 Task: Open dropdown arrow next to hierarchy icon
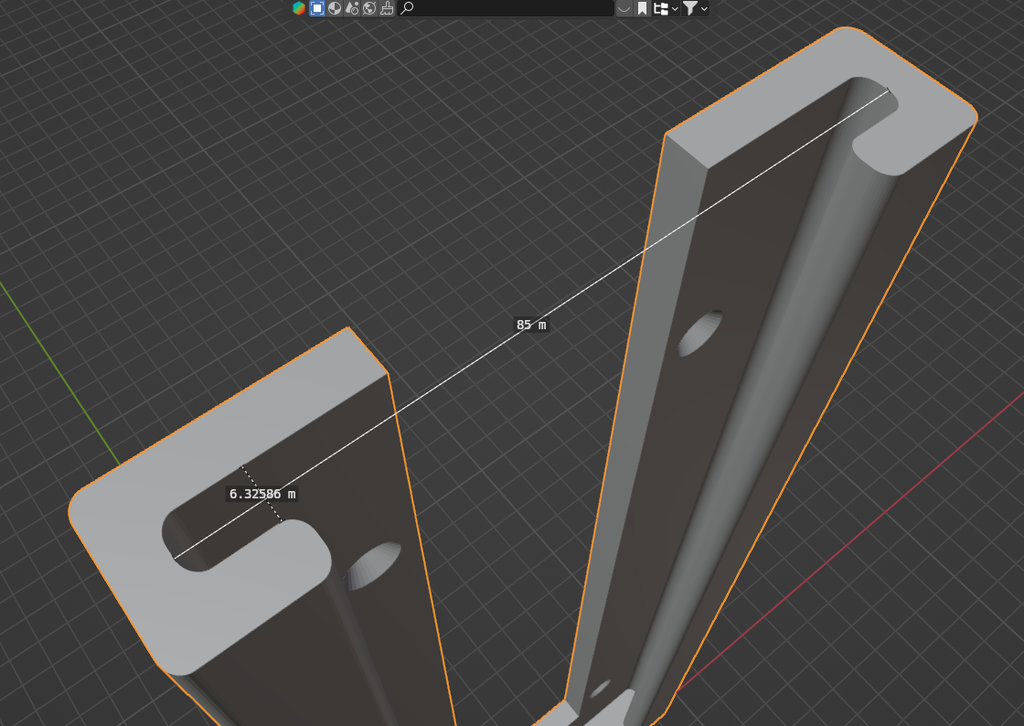click(x=675, y=8)
